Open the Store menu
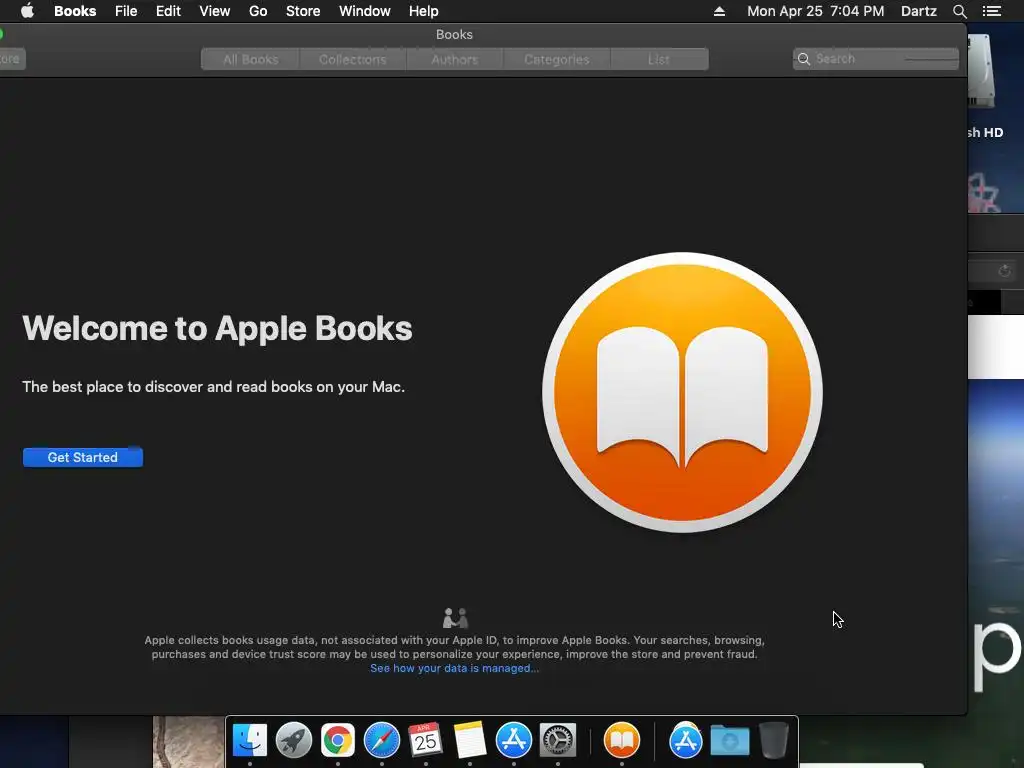Screen dimensions: 1024x768 coord(303,11)
